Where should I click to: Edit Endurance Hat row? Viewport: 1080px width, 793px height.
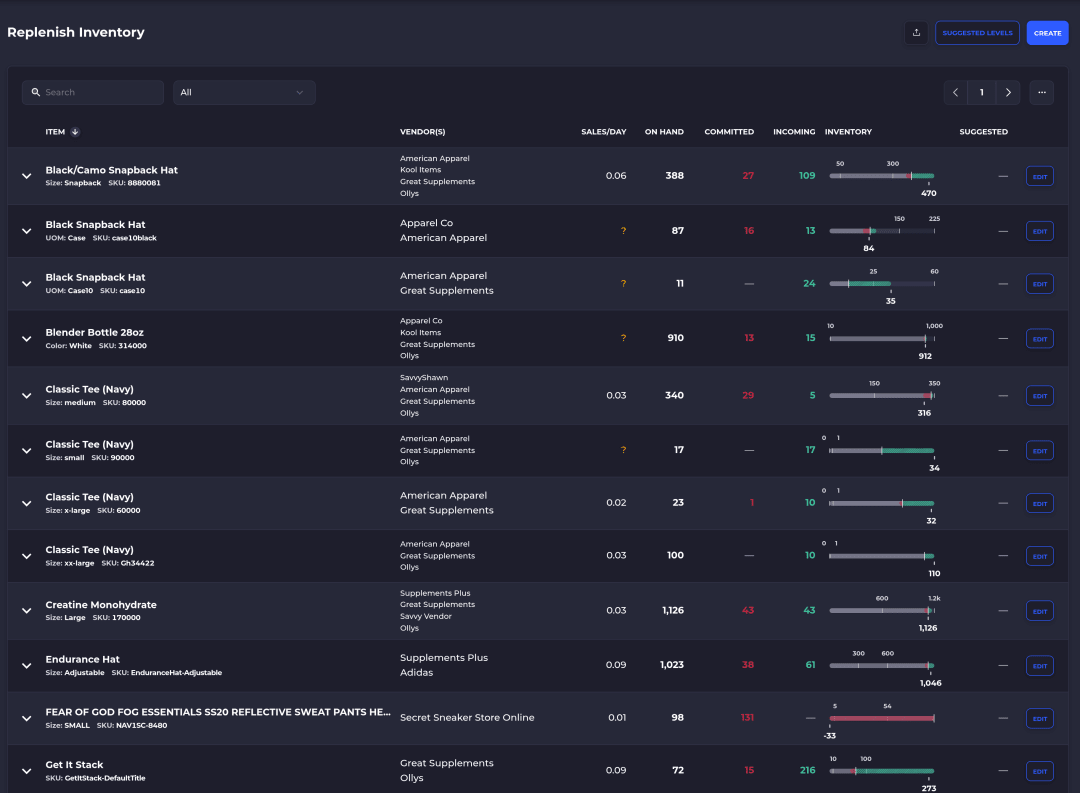(x=1039, y=666)
